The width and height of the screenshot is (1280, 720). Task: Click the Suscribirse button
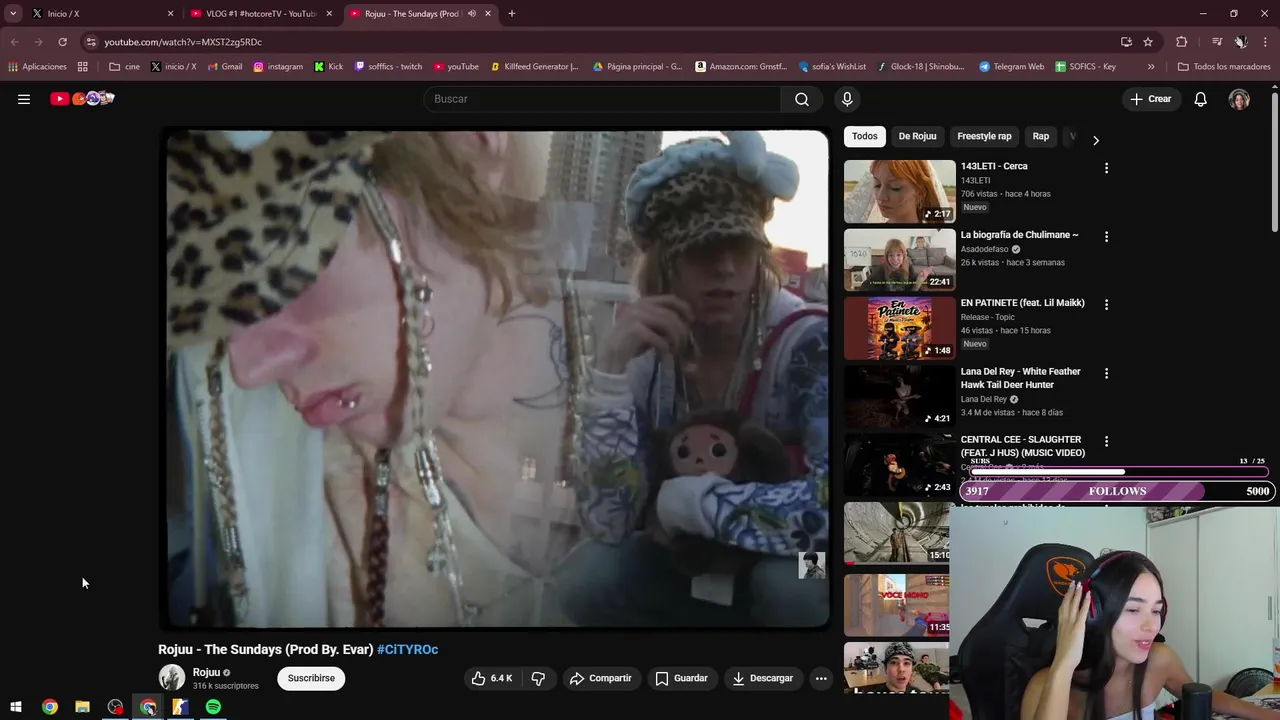311,678
